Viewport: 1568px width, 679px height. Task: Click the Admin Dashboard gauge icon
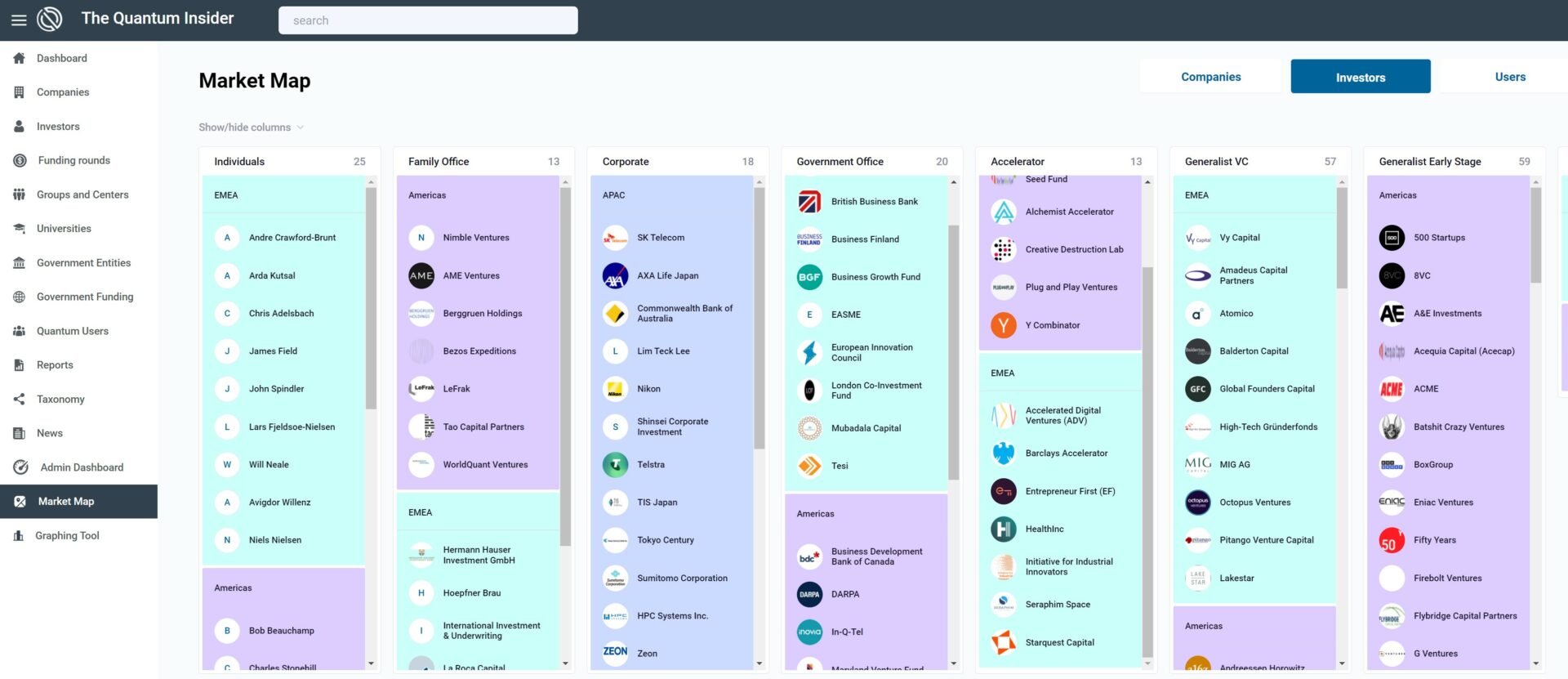[x=20, y=467]
